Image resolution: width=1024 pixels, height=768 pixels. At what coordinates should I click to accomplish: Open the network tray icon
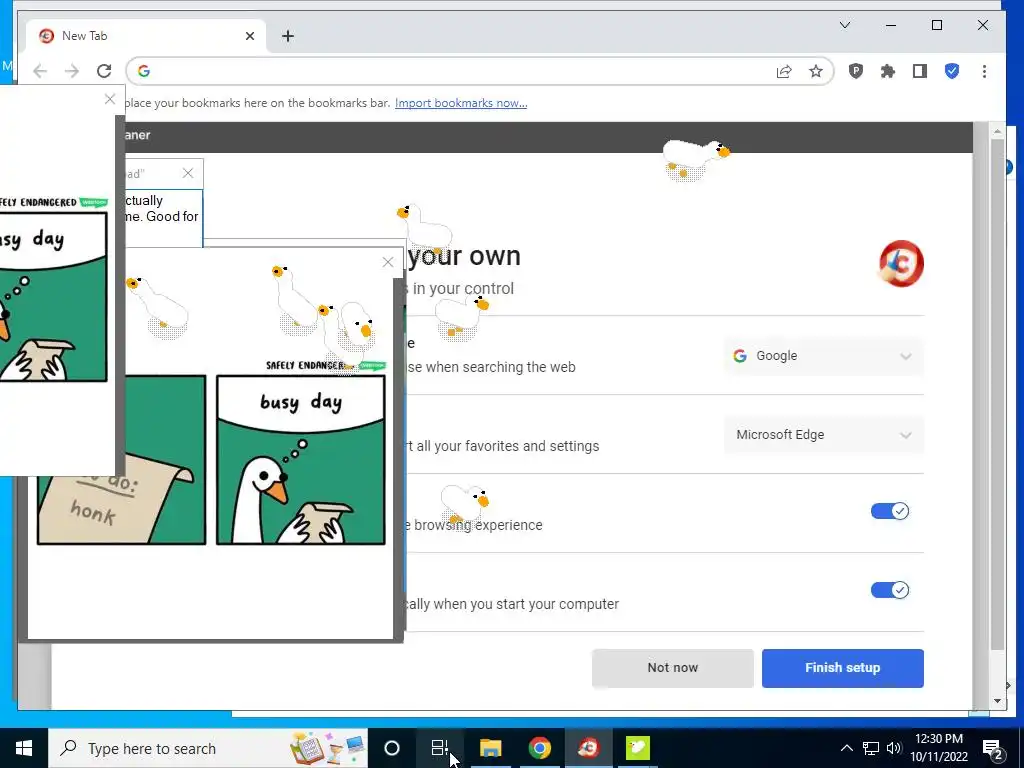coord(871,748)
